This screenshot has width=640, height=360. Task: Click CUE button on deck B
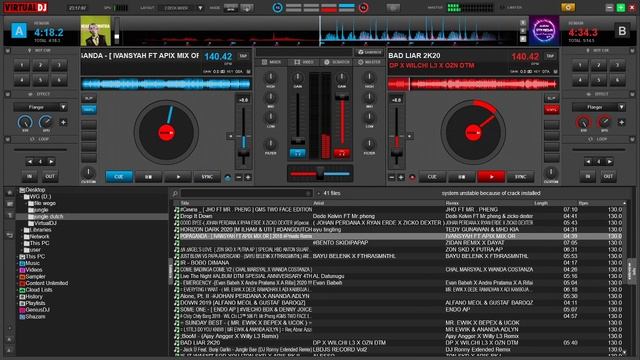(x=432, y=177)
